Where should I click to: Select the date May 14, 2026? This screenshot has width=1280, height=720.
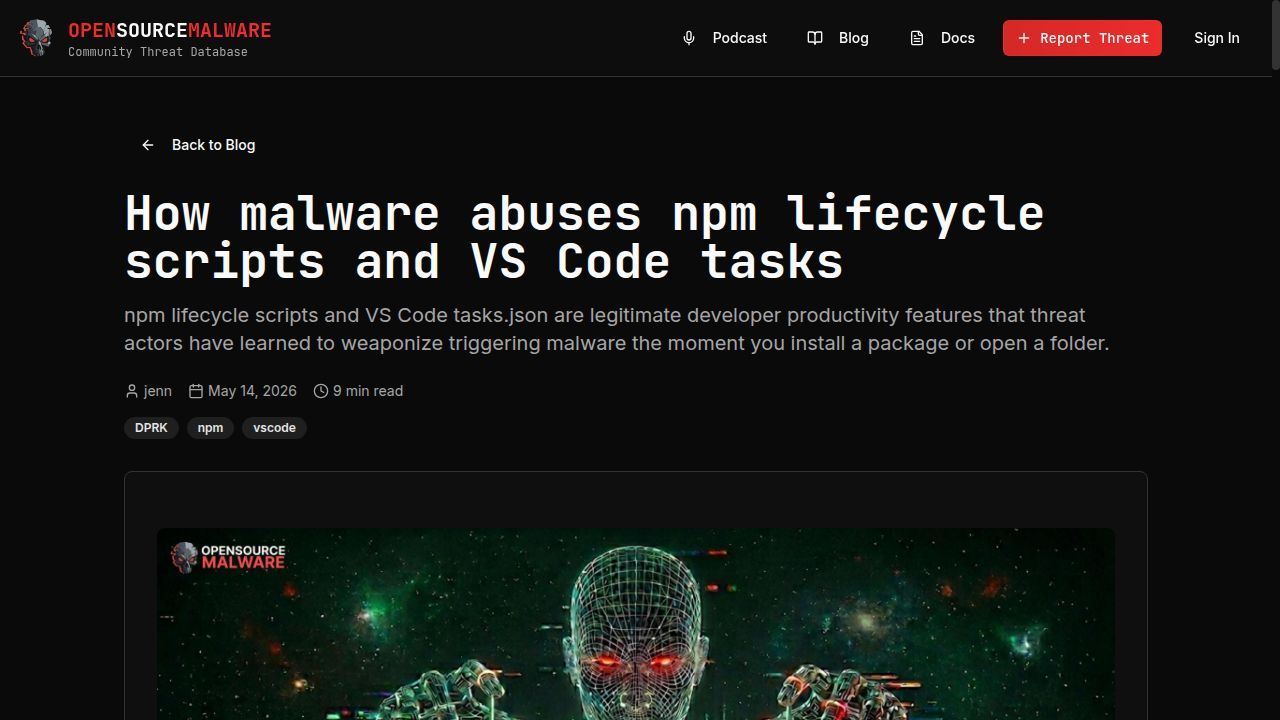[252, 391]
